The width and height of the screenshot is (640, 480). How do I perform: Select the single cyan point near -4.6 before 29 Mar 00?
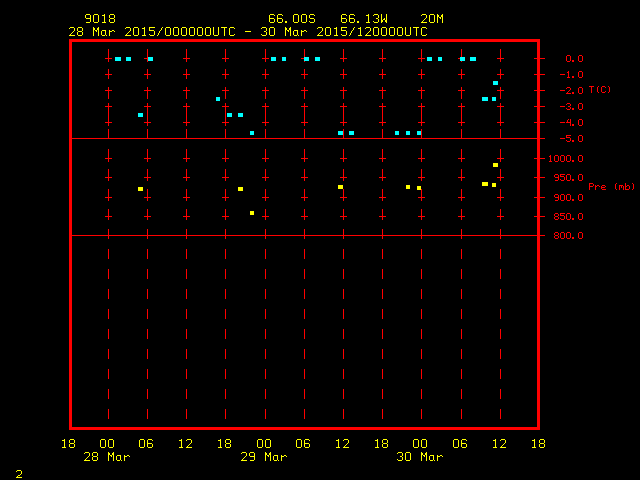(252, 133)
